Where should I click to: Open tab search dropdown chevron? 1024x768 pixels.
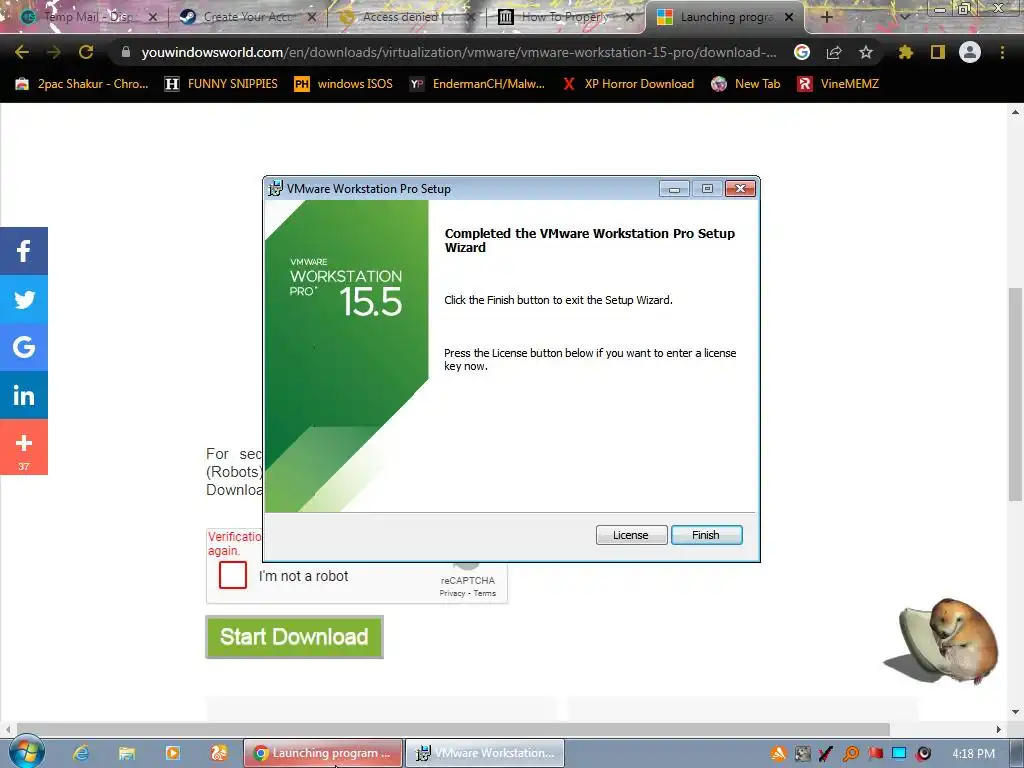tap(904, 17)
